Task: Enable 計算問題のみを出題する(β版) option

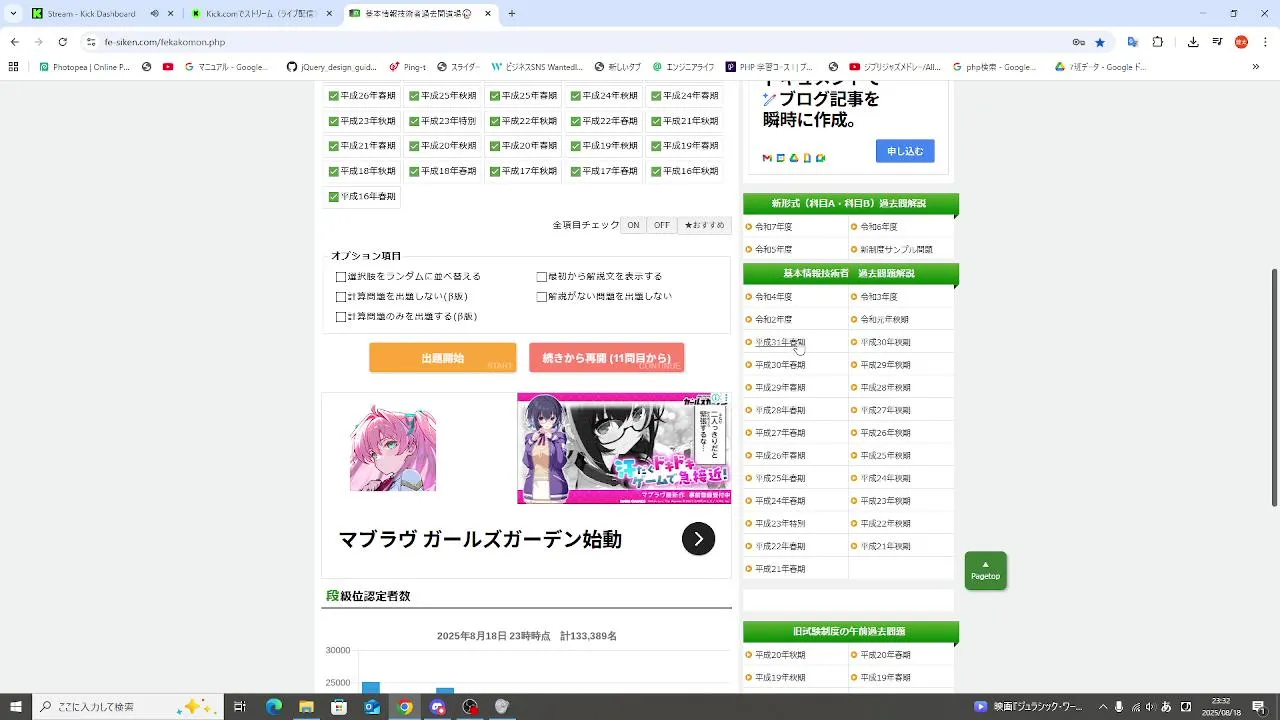Action: click(341, 317)
